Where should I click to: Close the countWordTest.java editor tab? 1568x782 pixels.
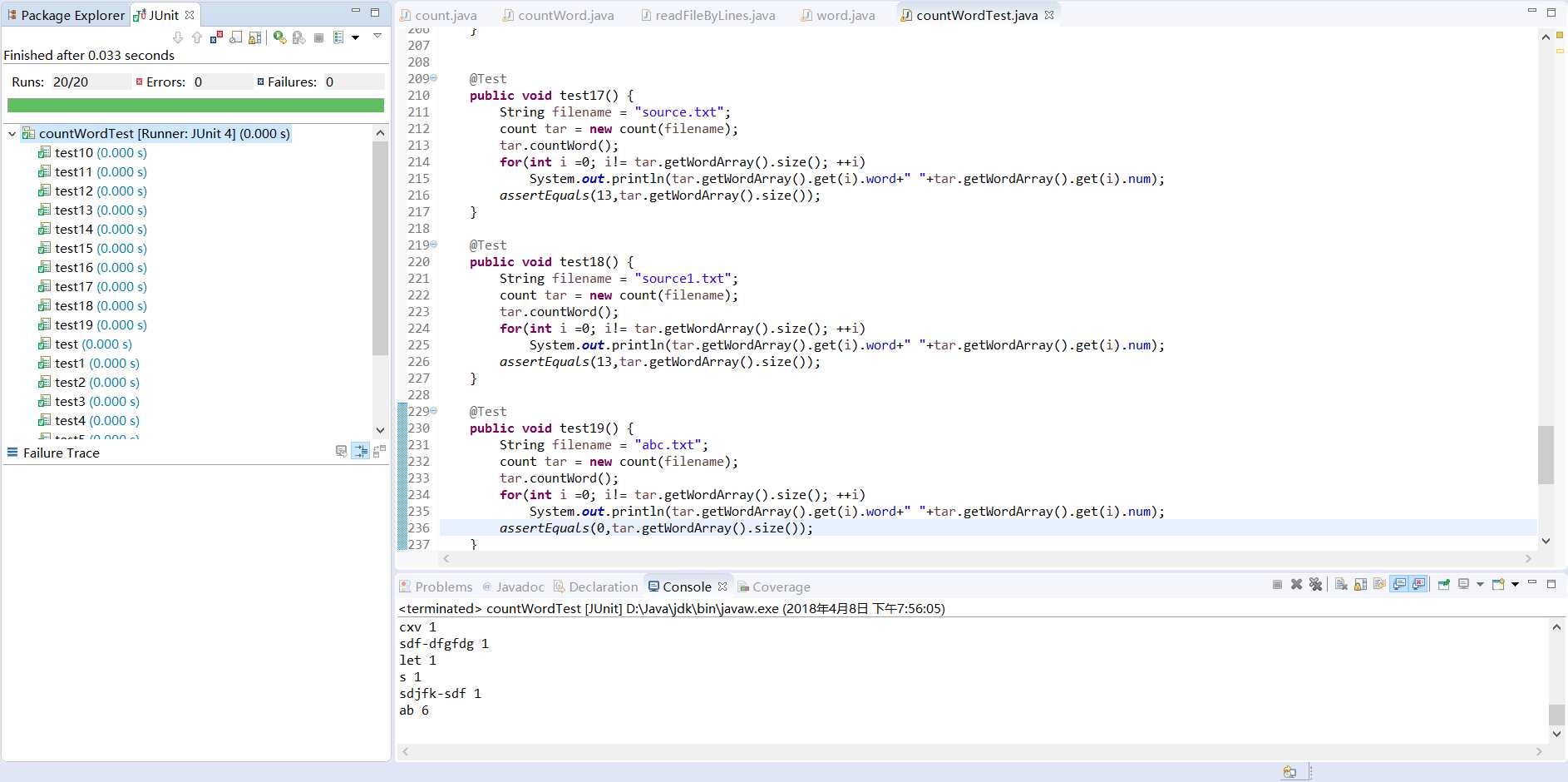click(1049, 15)
